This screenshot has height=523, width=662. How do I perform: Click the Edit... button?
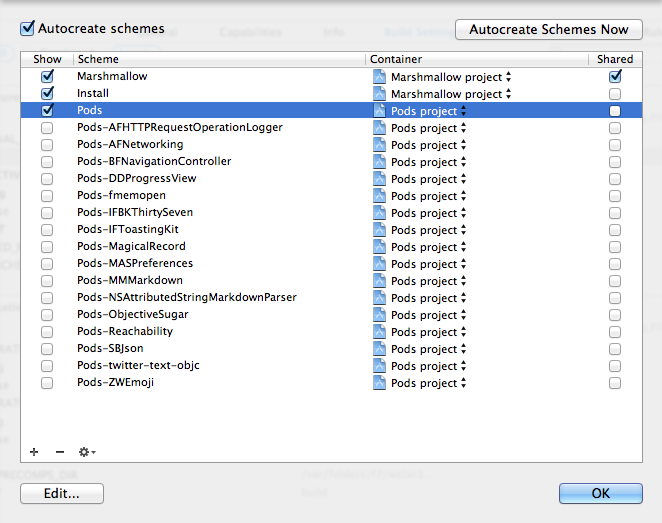click(x=62, y=493)
